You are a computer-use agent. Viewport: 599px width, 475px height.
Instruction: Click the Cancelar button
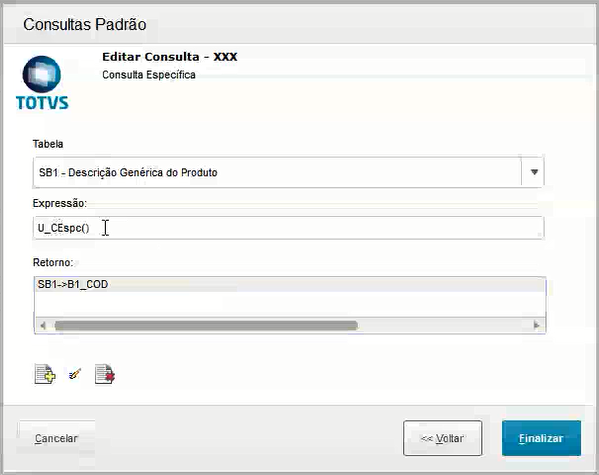pyautogui.click(x=56, y=438)
